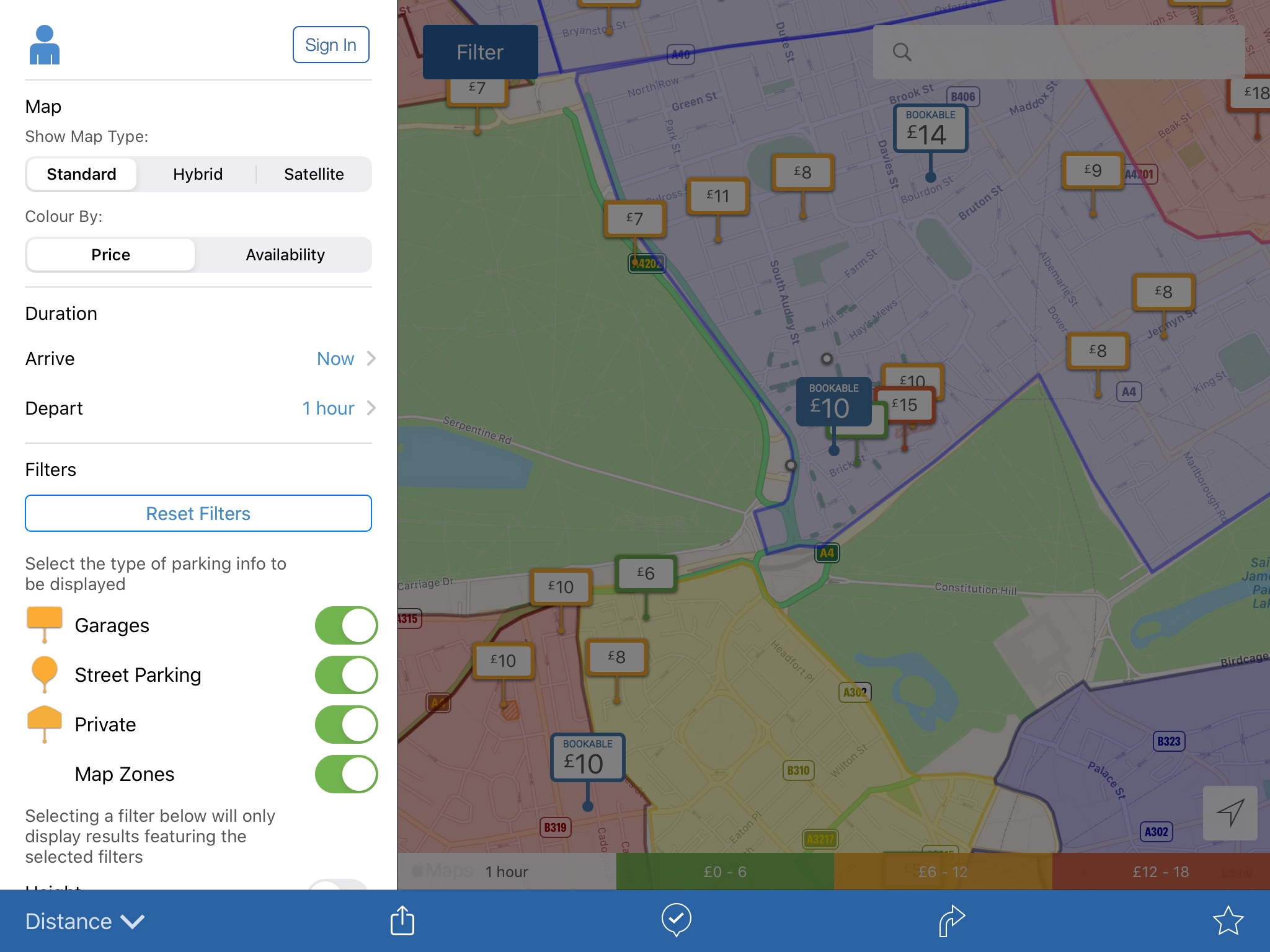The width and height of the screenshot is (1270, 952).
Task: Click the Sign In button
Action: click(x=331, y=45)
